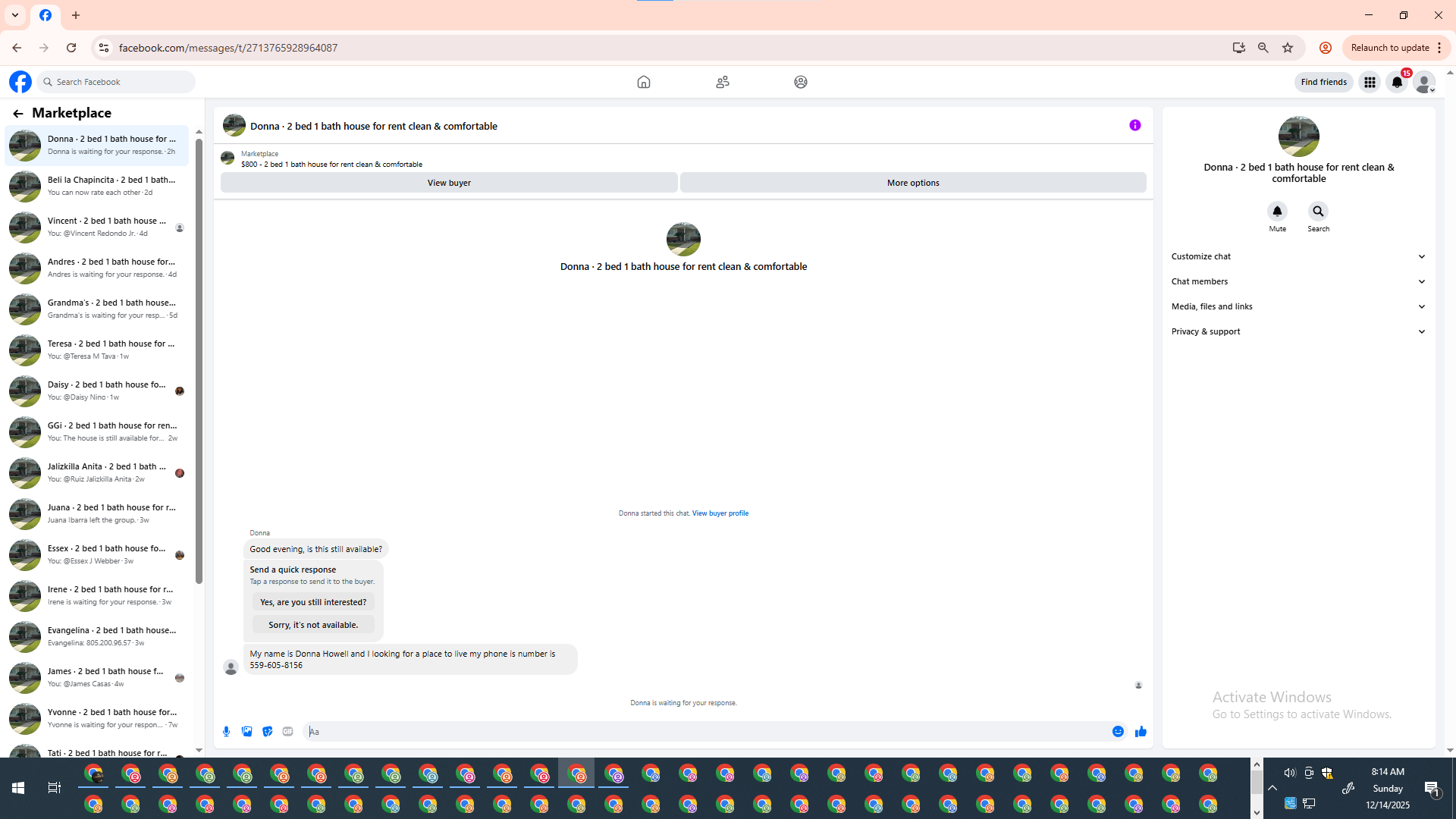
Task: Open the emoji picker in message box
Action: coord(1118,731)
